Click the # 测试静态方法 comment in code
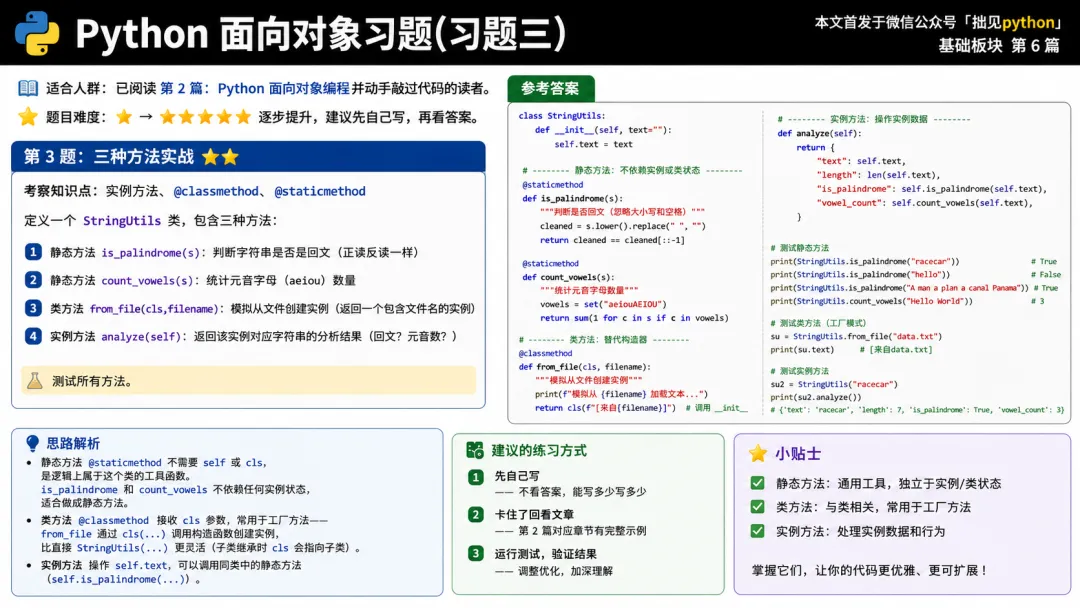Image resolution: width=1080 pixels, height=608 pixels. (800, 248)
